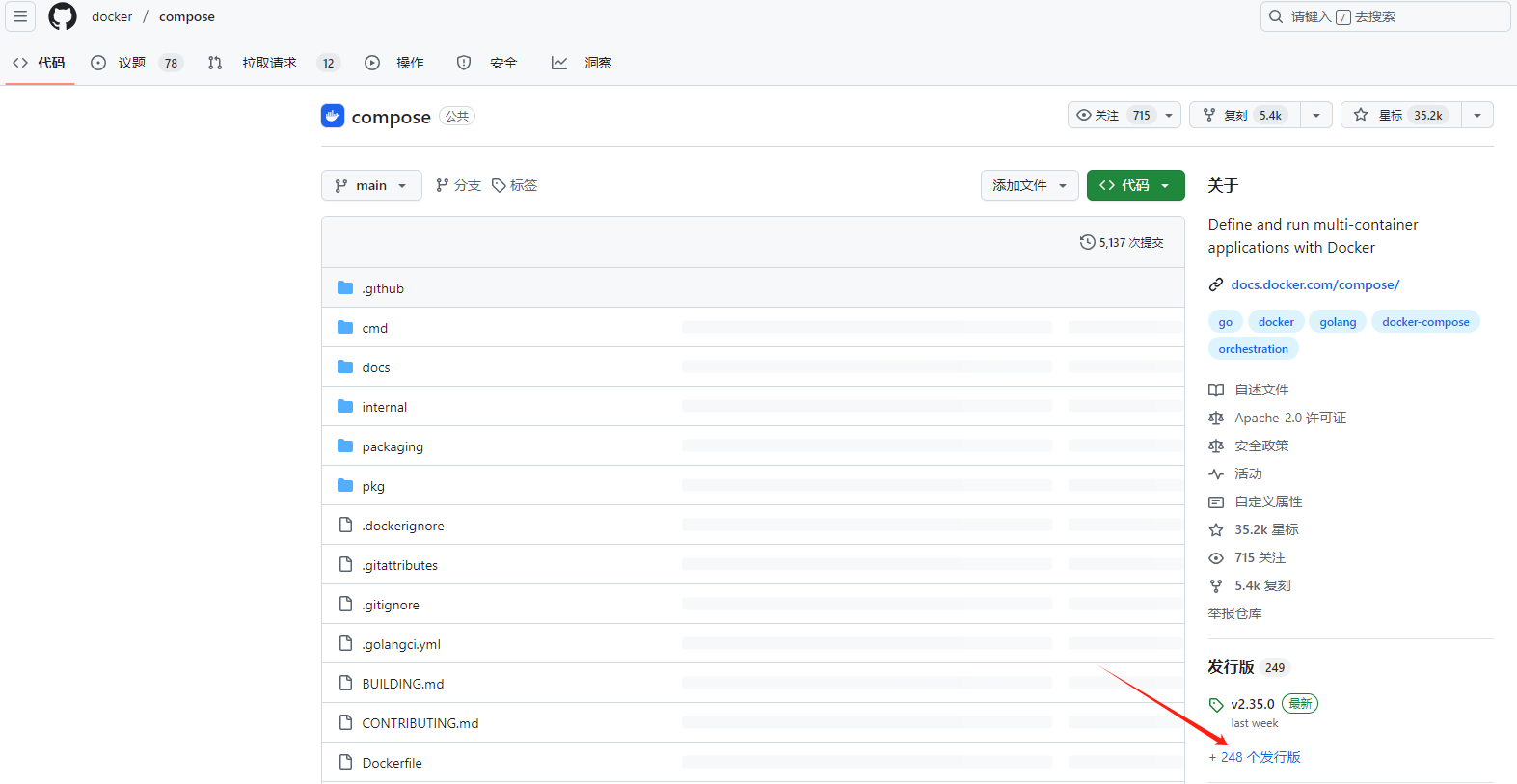1517x784 pixels.
Task: Click the pkg folder icon
Action: 345,485
